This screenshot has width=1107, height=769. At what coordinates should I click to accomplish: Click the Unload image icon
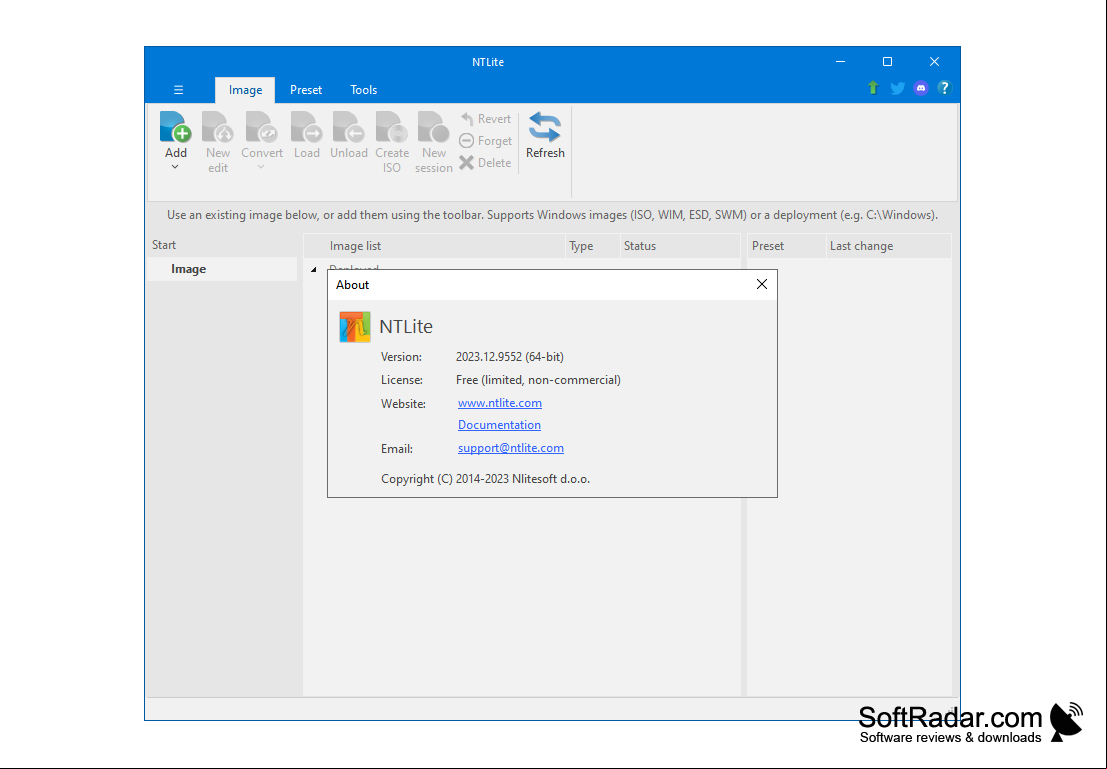click(349, 127)
